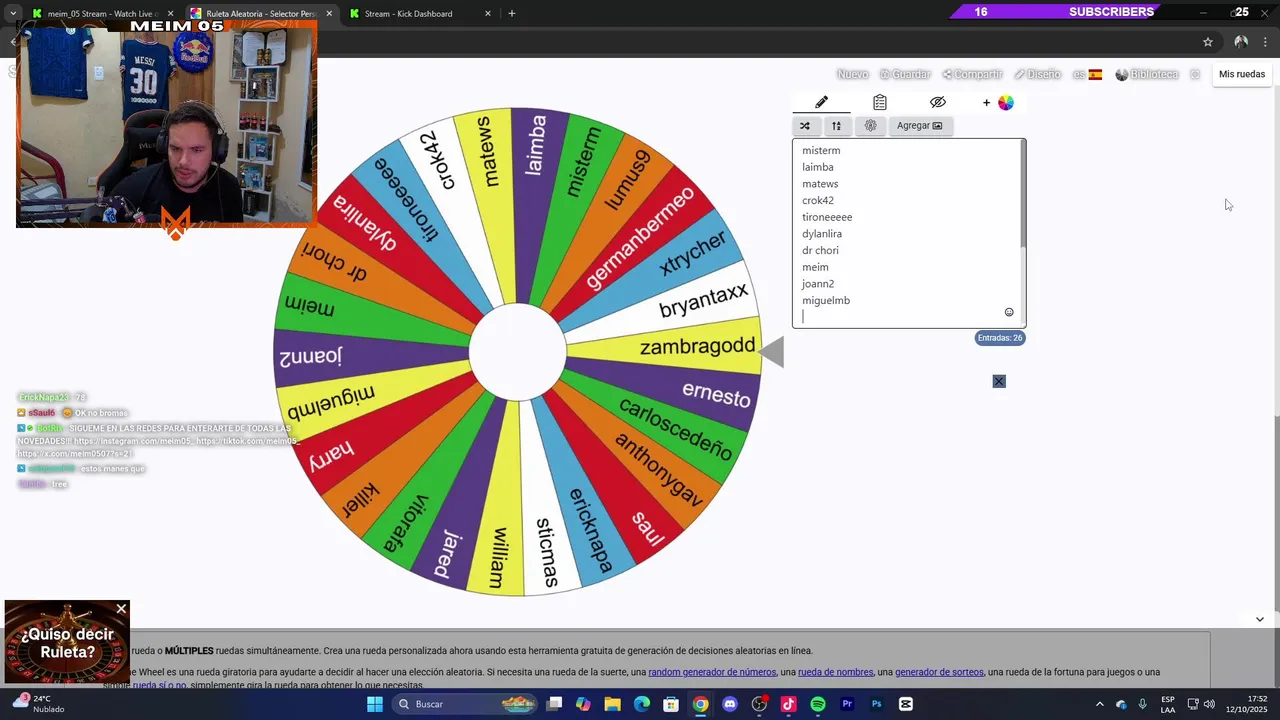Open Spotify from the taskbar
This screenshot has height=720, width=1280.
pos(818,704)
